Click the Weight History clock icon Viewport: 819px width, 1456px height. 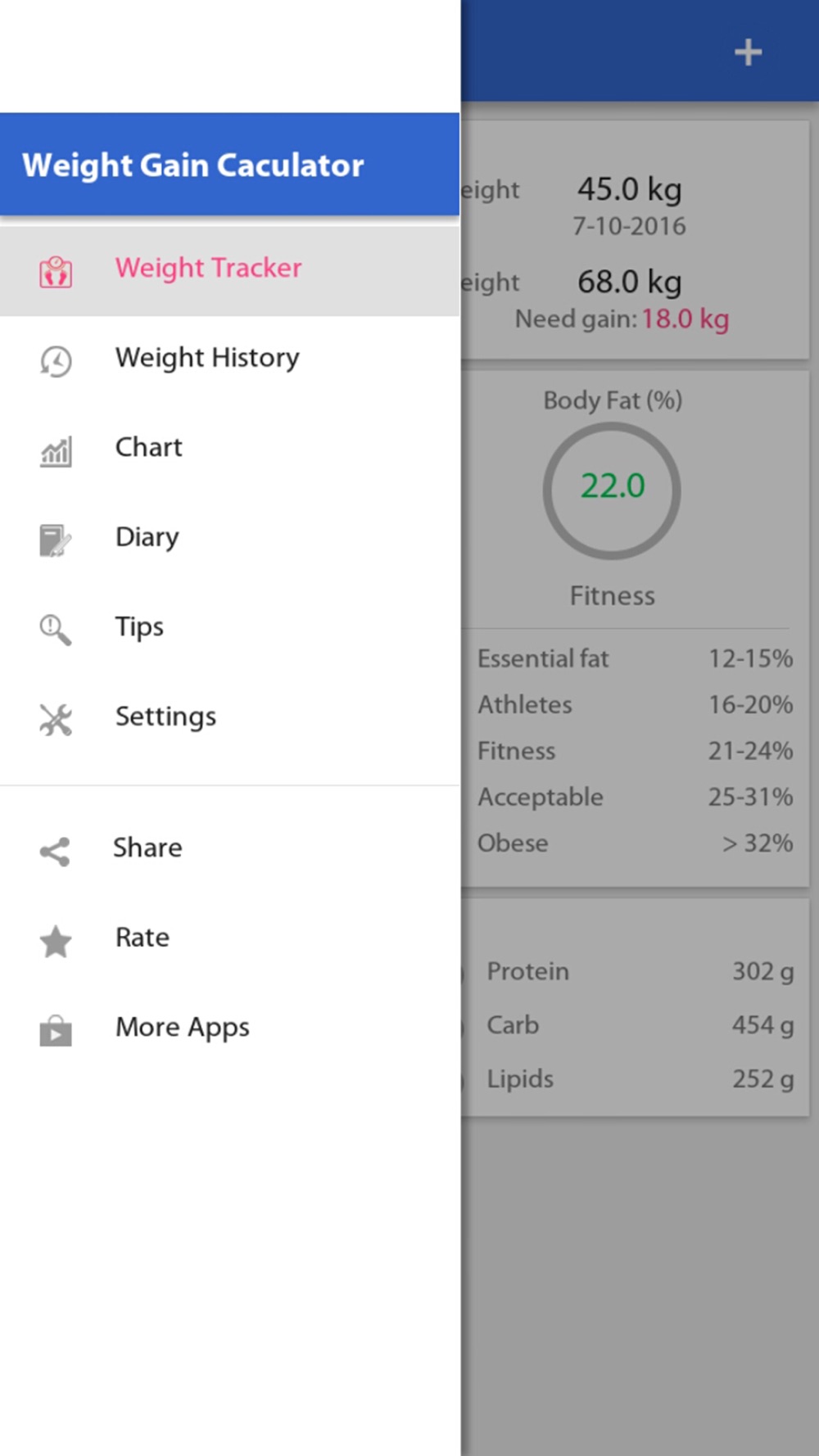[x=56, y=361]
